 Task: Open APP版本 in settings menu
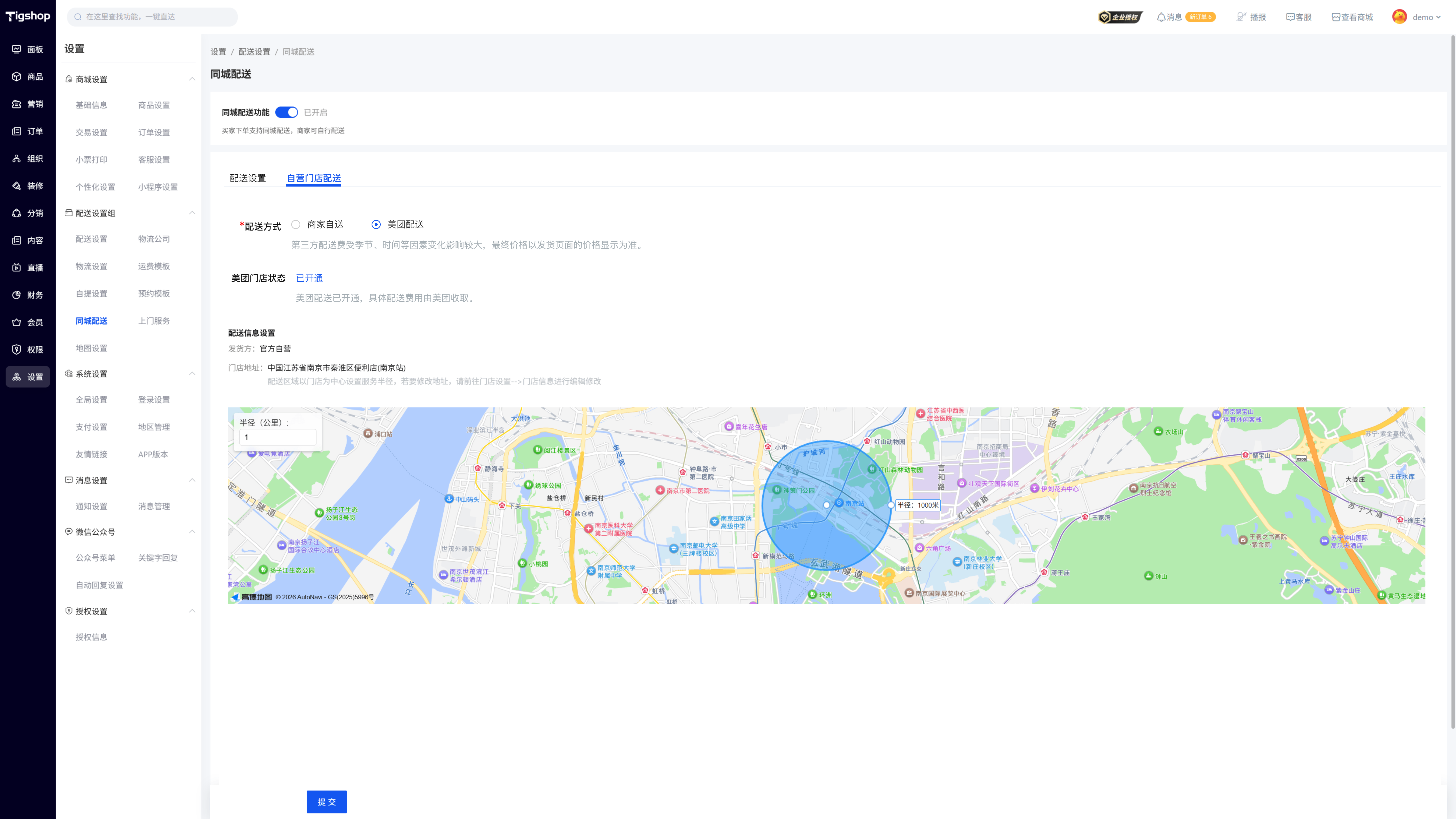coord(153,454)
